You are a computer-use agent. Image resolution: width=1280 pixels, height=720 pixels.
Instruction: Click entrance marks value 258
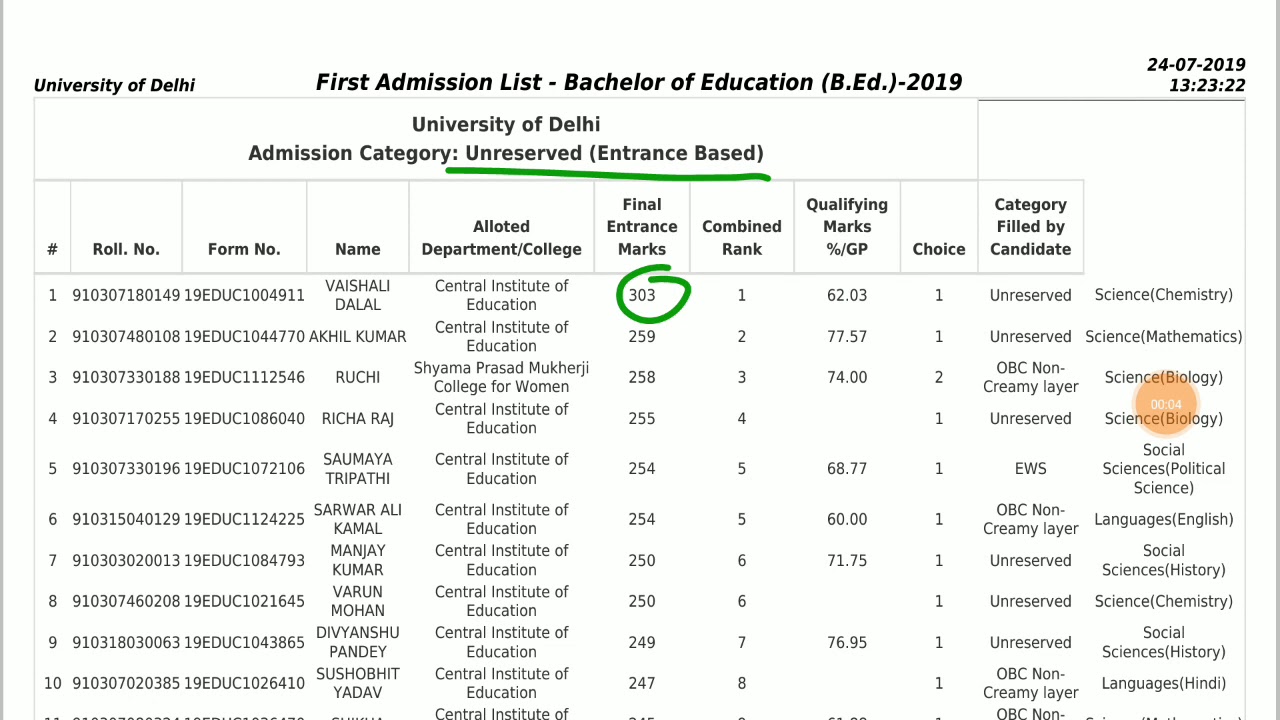point(642,378)
